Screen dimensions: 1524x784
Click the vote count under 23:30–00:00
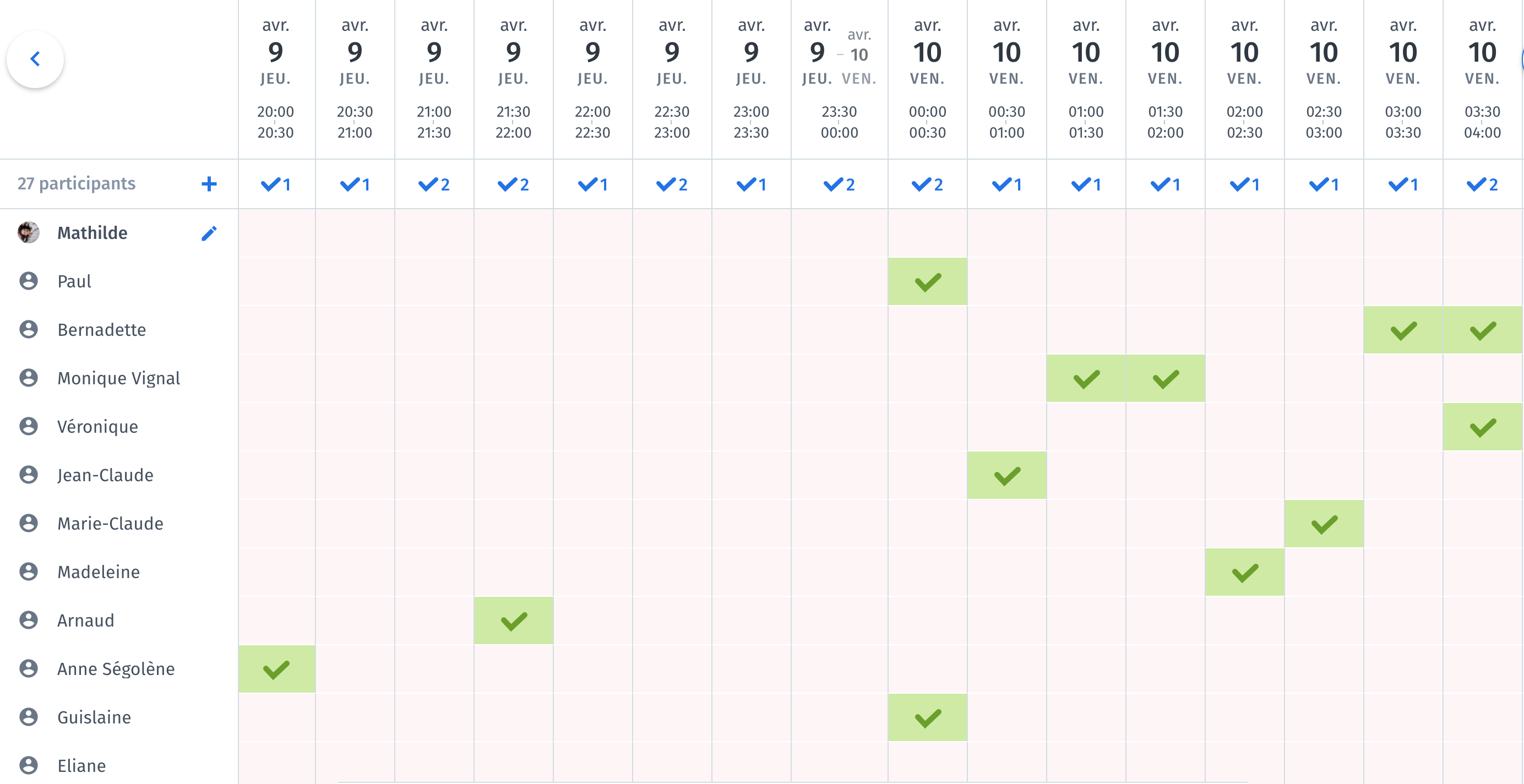point(839,184)
